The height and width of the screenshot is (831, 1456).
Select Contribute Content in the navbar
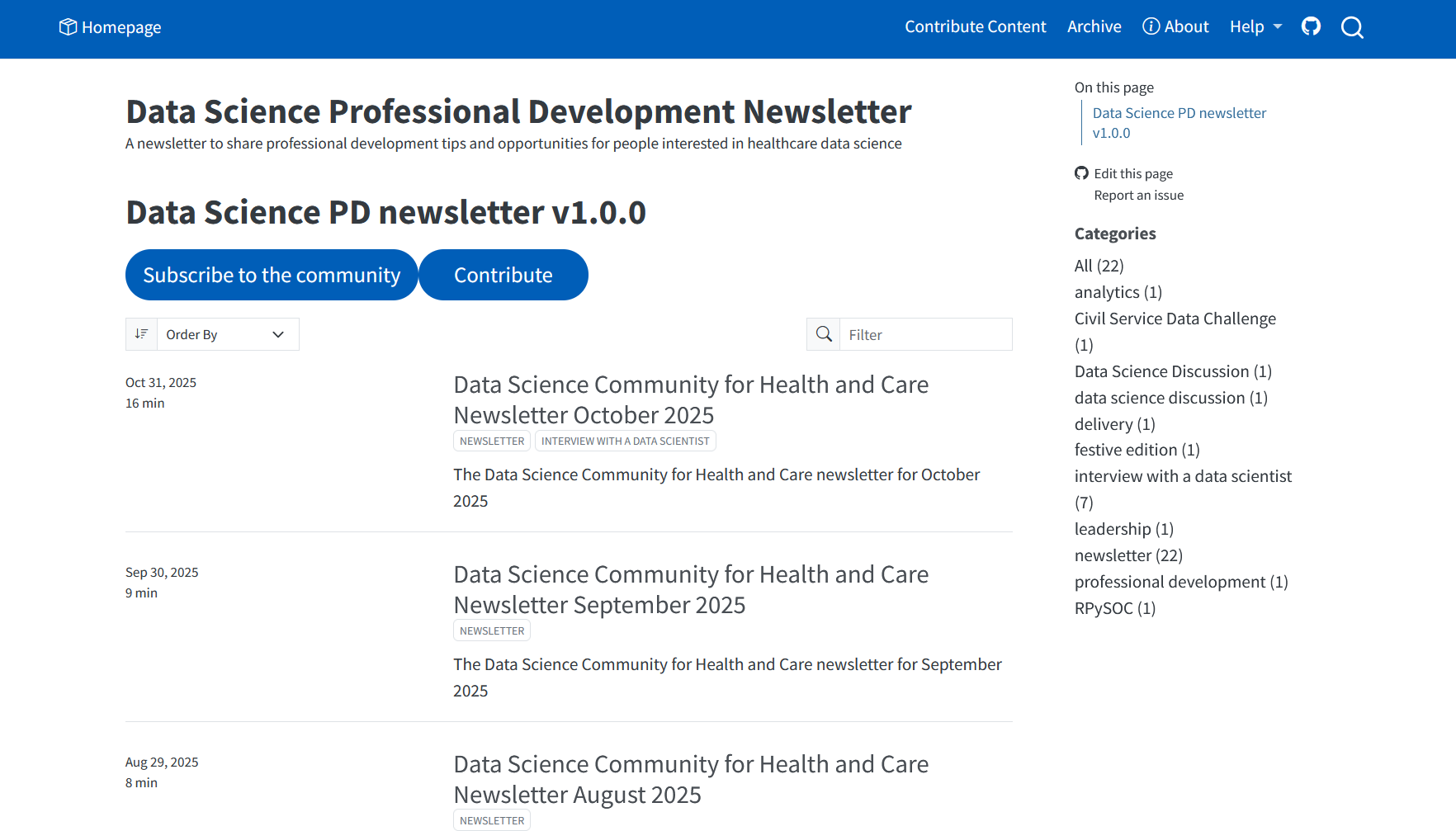tap(975, 26)
